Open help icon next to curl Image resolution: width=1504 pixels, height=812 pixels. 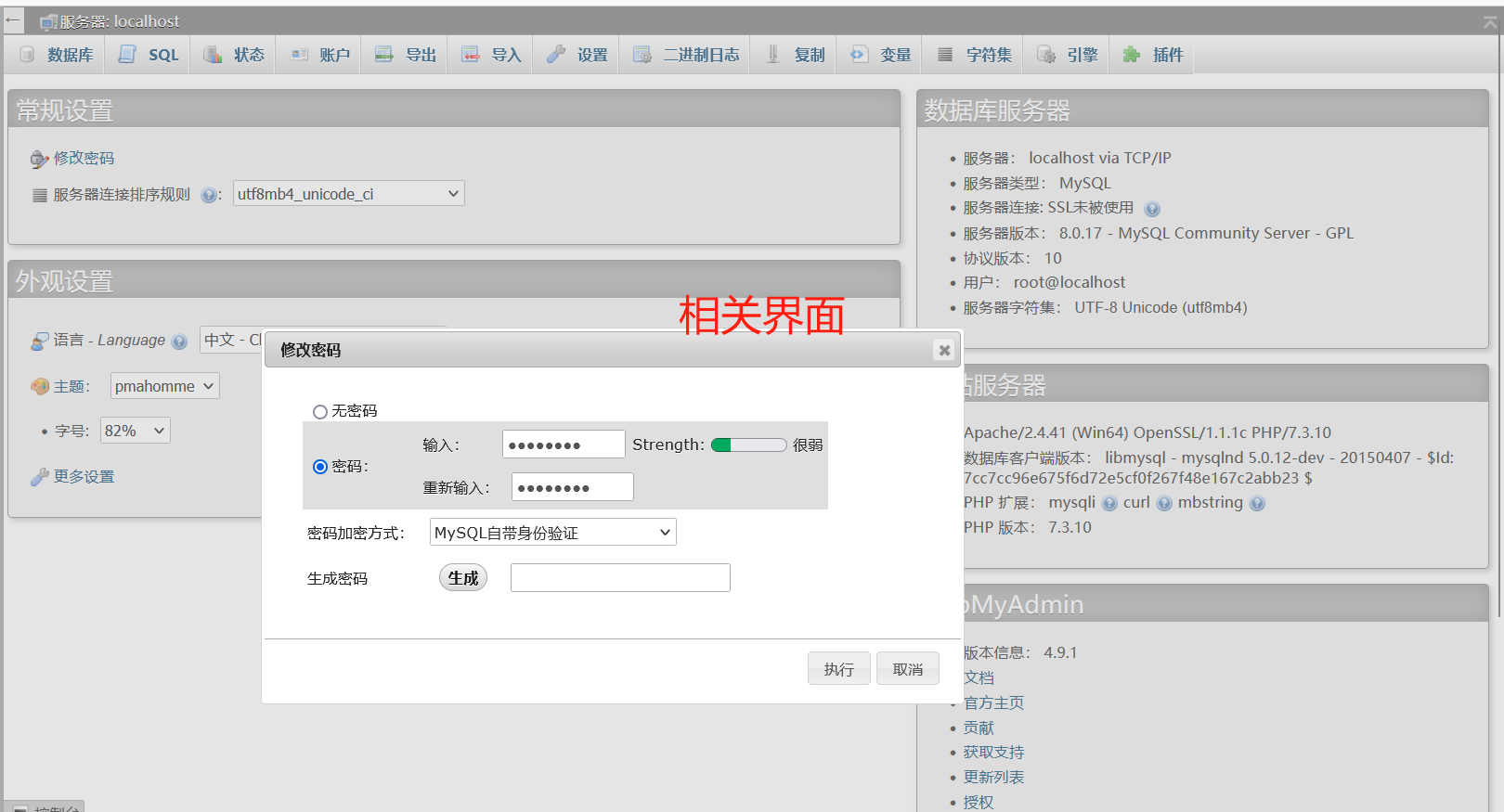(1164, 504)
